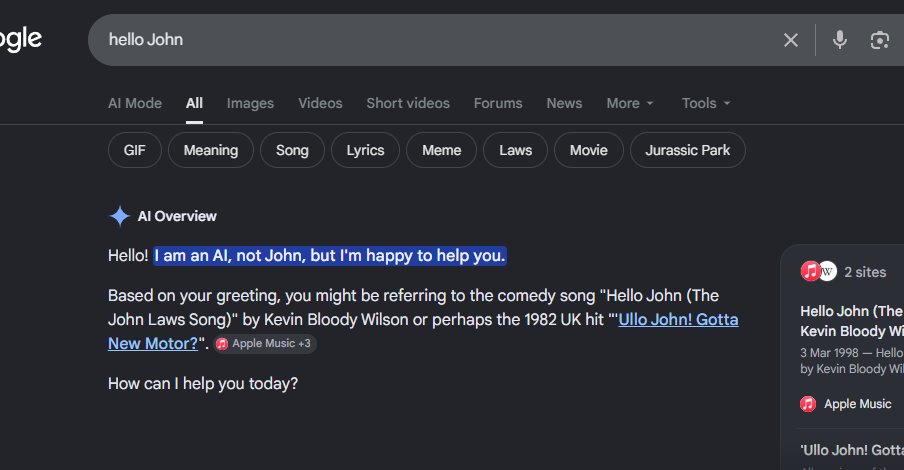This screenshot has width=904, height=470.
Task: Start voice search with the microphone icon
Action: pos(839,40)
